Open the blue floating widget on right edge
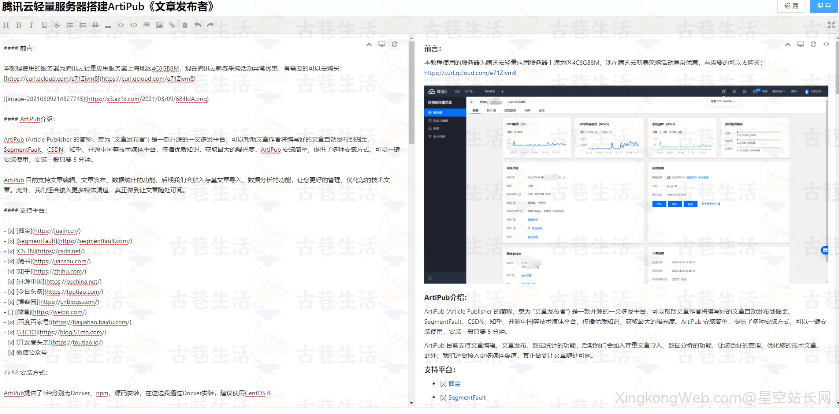This screenshot has width=839, height=414. [x=825, y=250]
